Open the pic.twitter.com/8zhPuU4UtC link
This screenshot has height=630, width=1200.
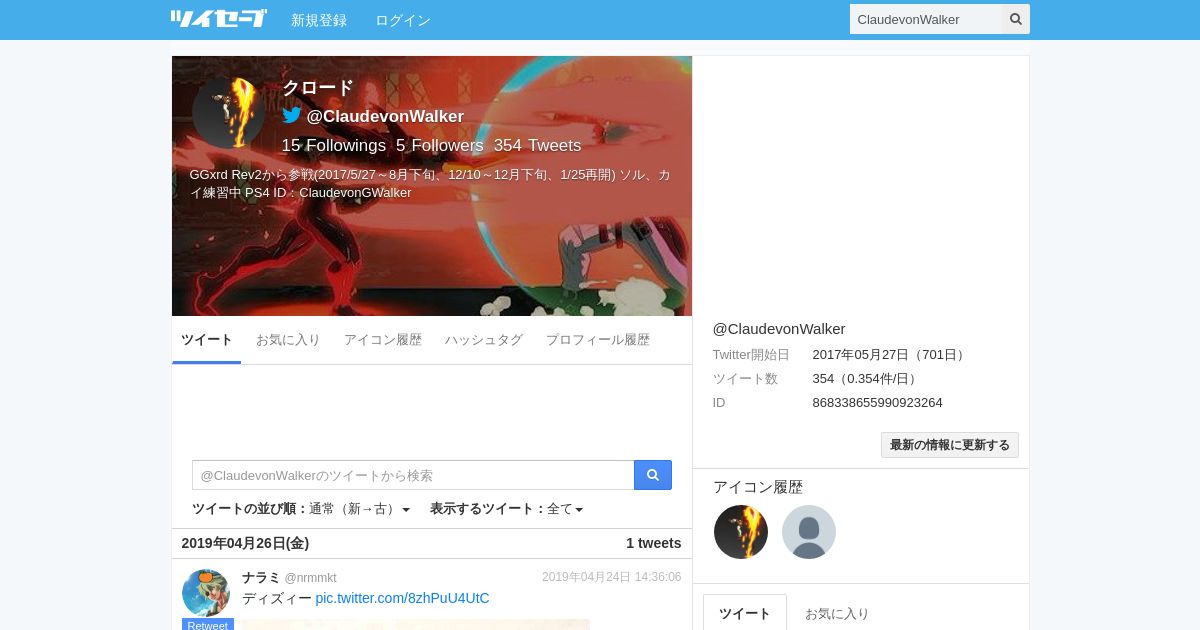pos(402,598)
